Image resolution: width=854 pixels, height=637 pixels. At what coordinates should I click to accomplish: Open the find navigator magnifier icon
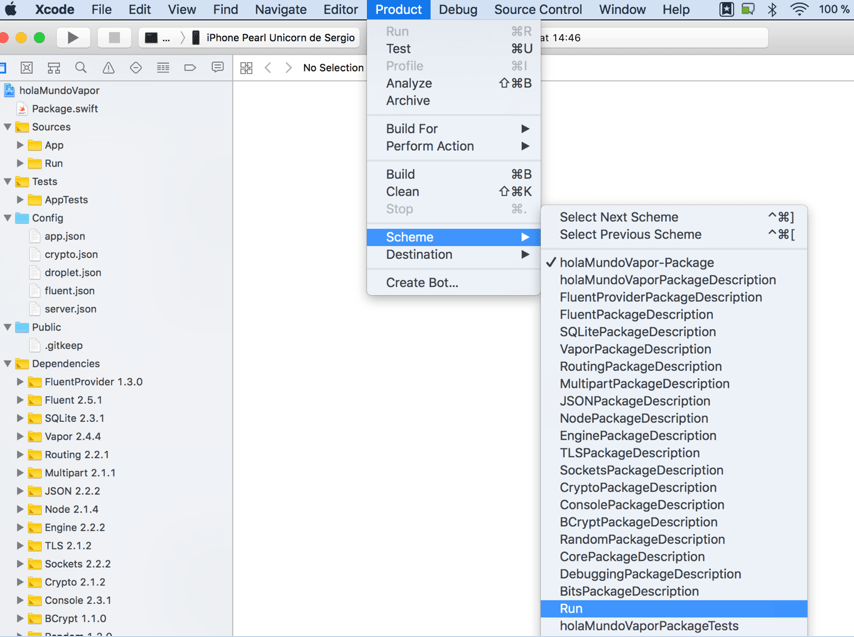click(81, 68)
